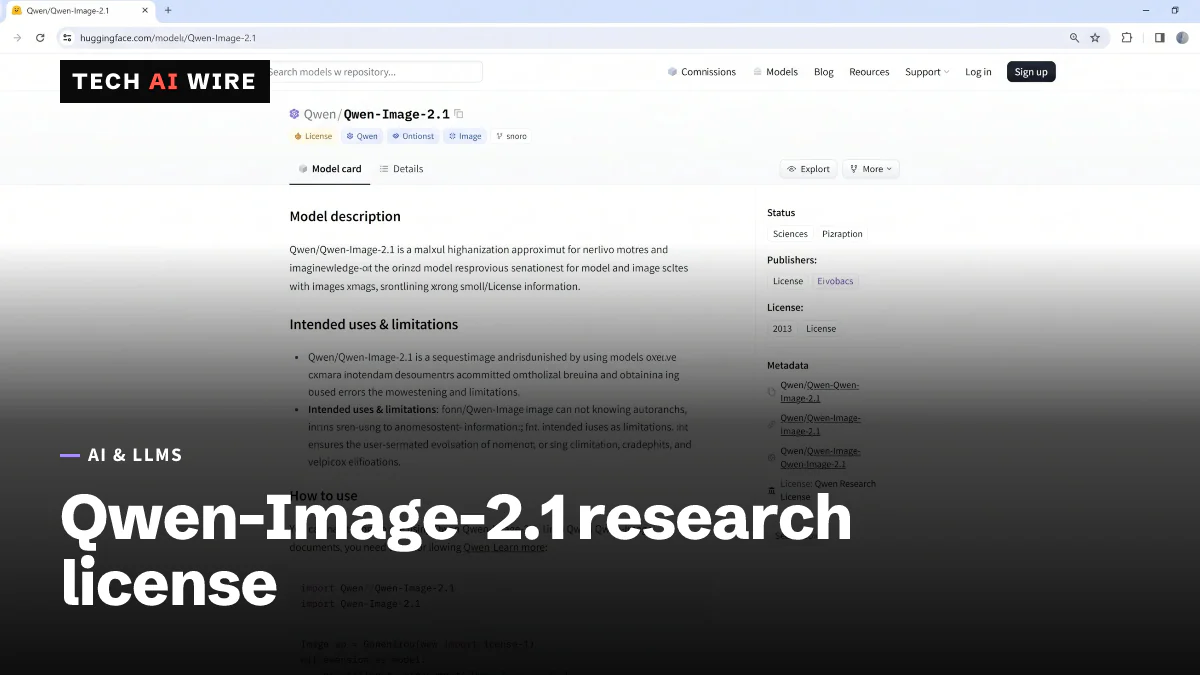This screenshot has height=675, width=1200.
Task: Click the 2013 license tag
Action: 782,328
